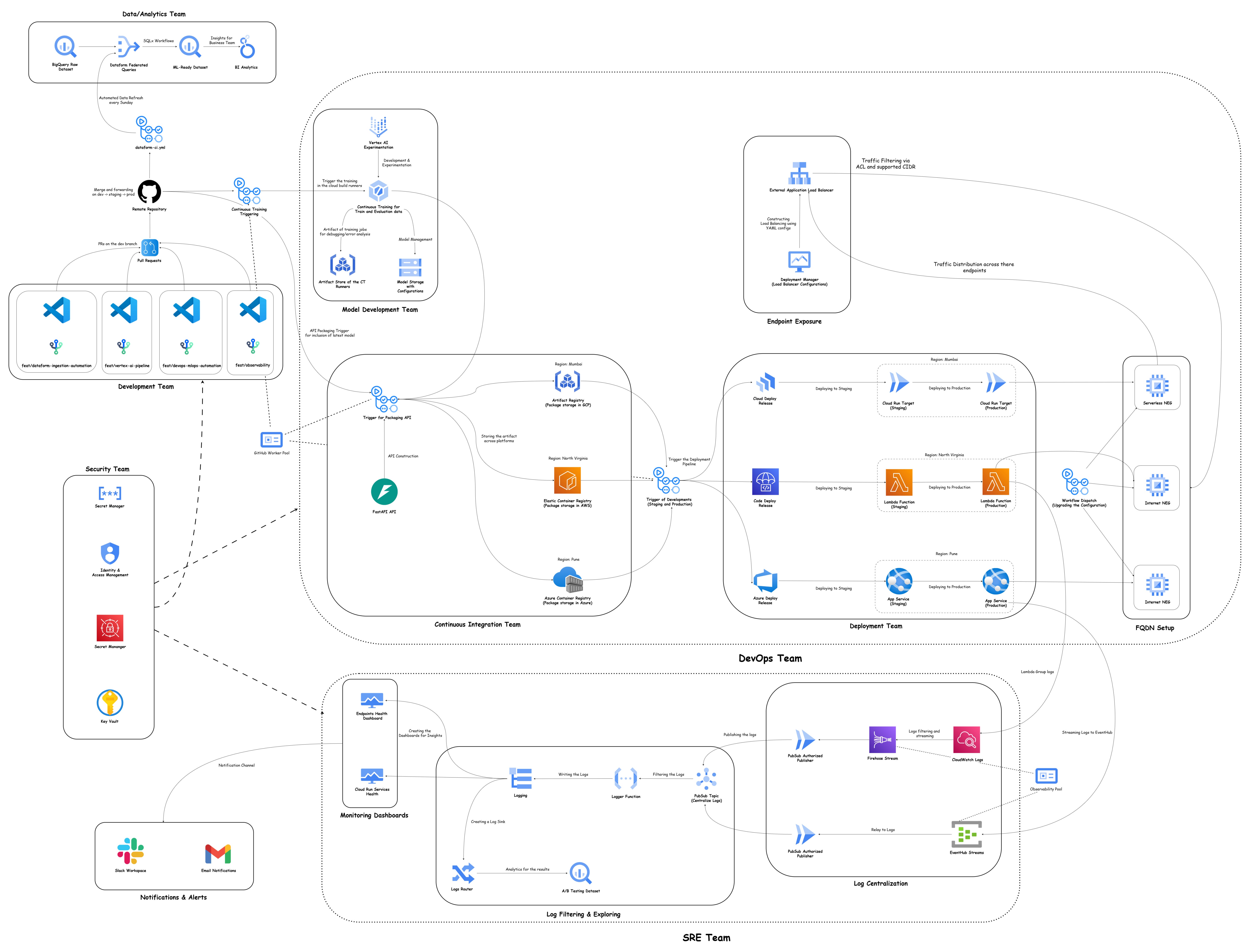The height and width of the screenshot is (952, 1250).
Task: Select the Pull Requests icon
Action: pyautogui.click(x=150, y=248)
